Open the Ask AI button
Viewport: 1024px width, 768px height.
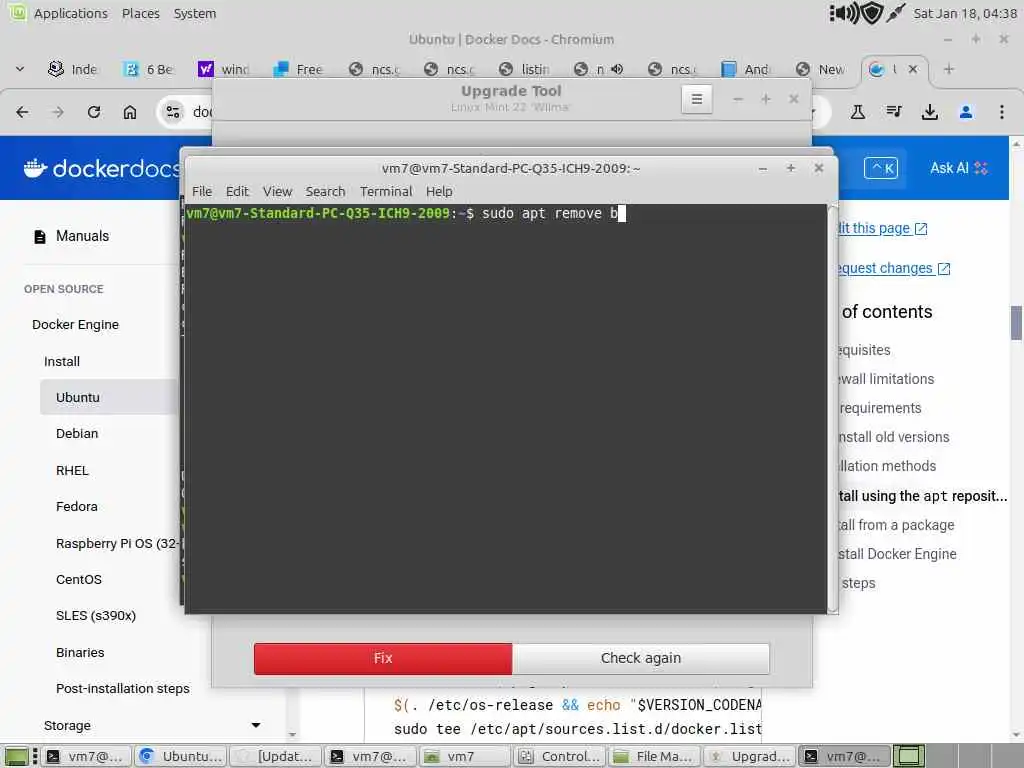pyautogui.click(x=958, y=168)
